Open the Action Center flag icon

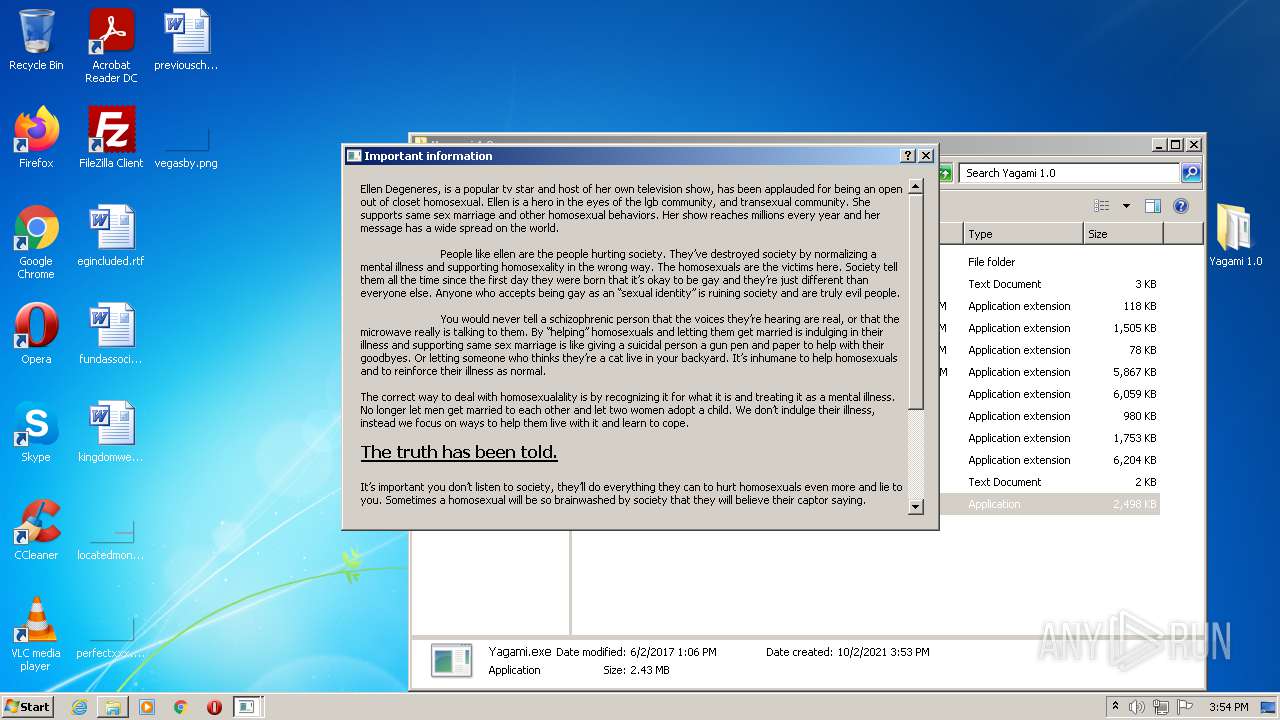(1185, 707)
